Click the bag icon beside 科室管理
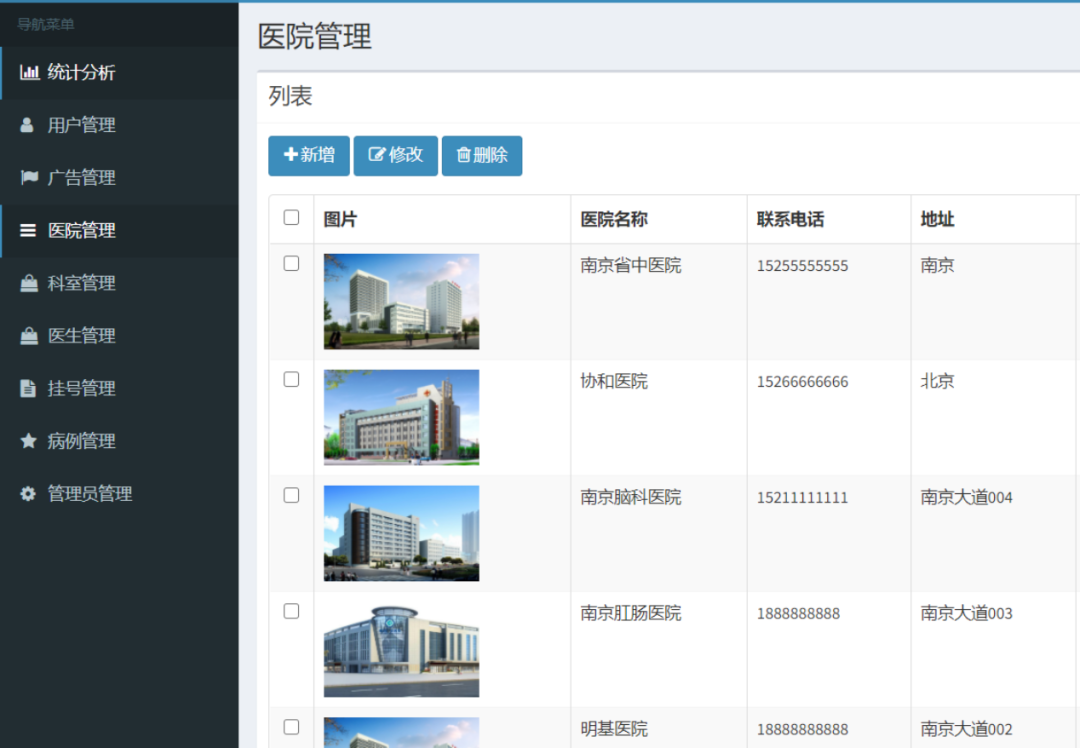The height and width of the screenshot is (748, 1080). (x=29, y=283)
